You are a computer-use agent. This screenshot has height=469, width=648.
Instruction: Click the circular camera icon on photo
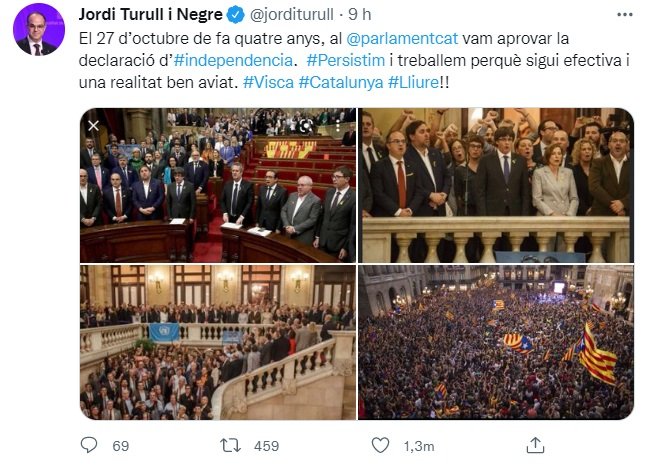point(306,126)
